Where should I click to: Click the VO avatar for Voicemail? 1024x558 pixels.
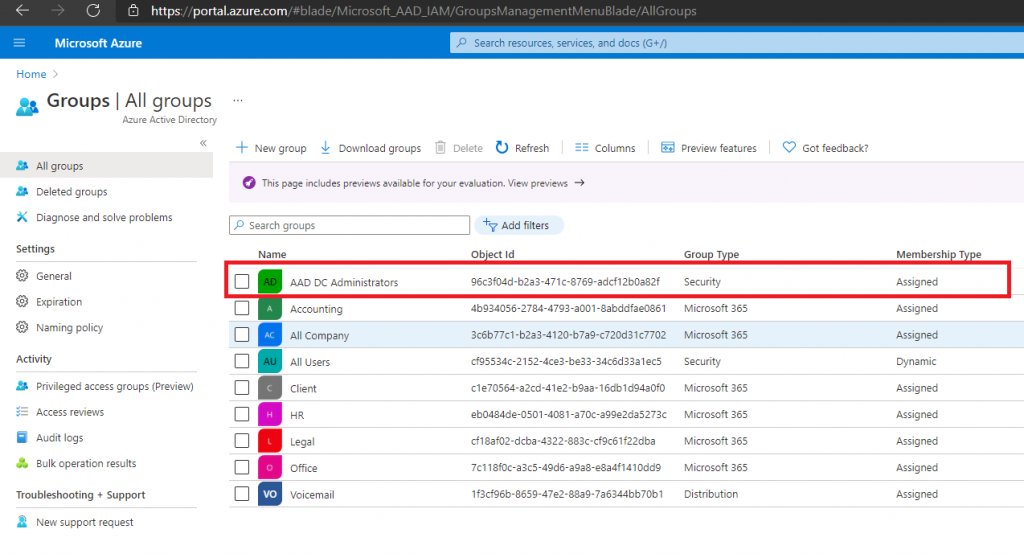pyautogui.click(x=270, y=495)
